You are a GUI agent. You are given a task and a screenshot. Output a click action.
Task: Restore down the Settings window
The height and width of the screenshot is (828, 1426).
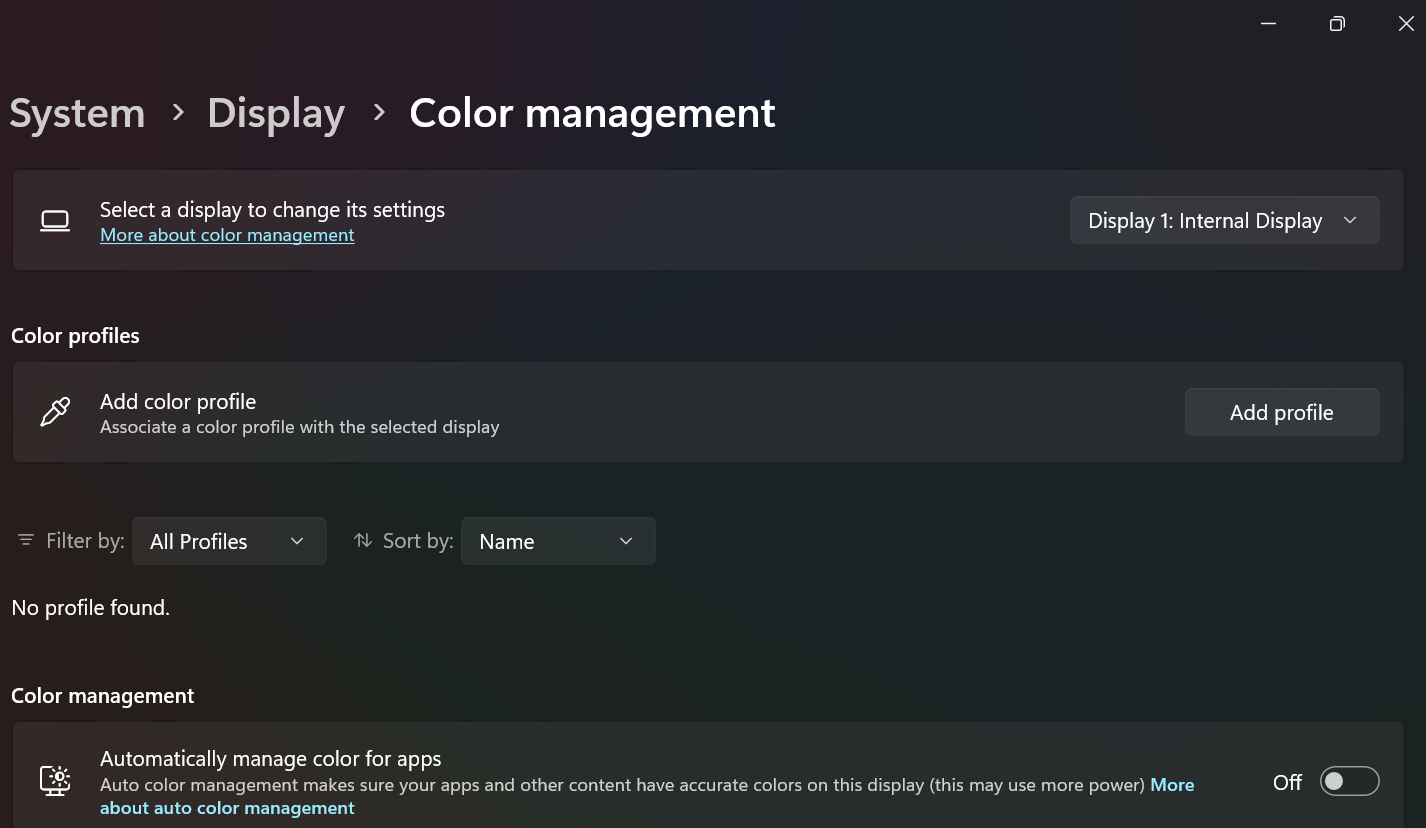pyautogui.click(x=1337, y=24)
